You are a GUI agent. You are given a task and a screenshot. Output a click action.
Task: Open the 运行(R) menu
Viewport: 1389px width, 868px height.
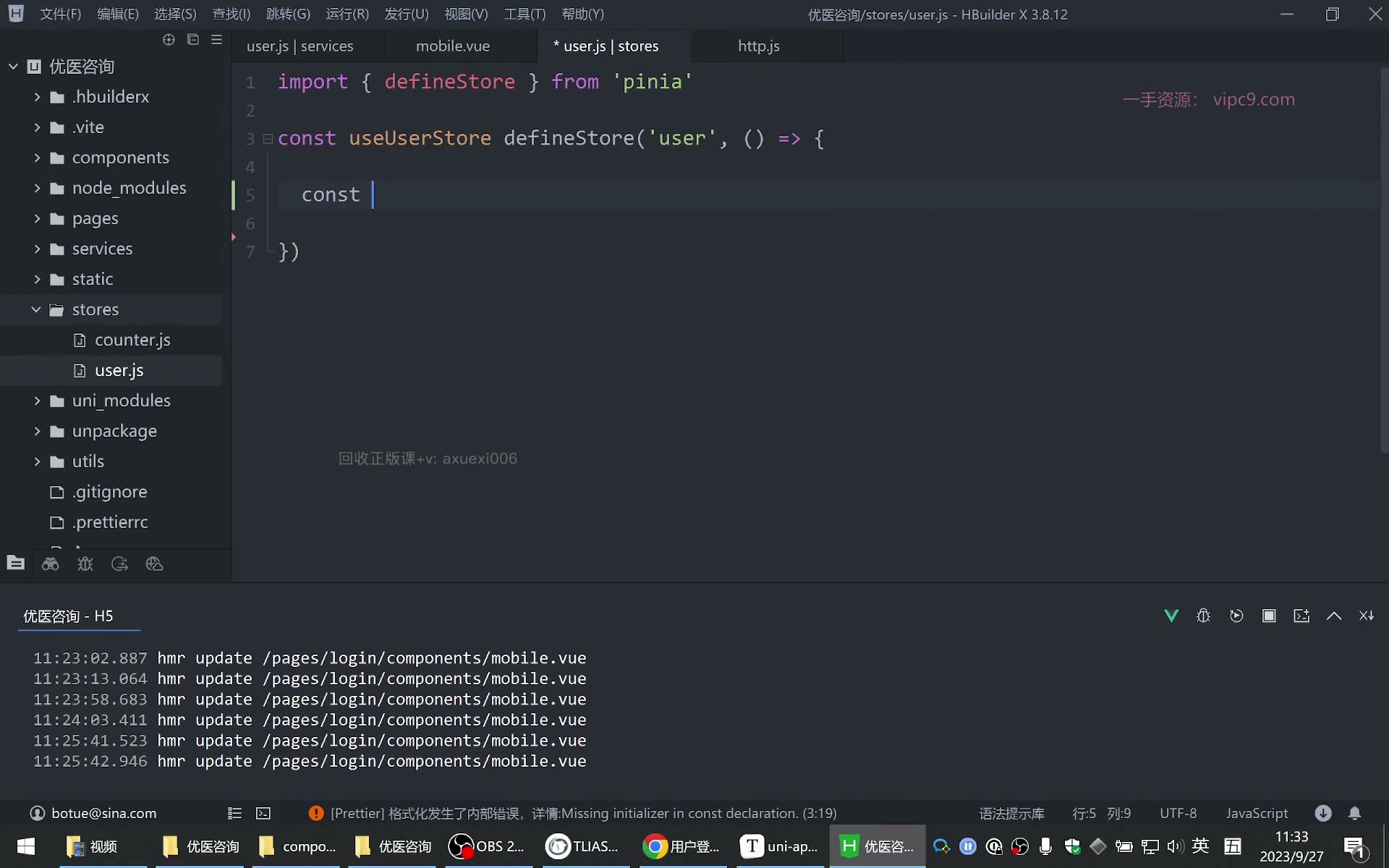click(x=347, y=14)
